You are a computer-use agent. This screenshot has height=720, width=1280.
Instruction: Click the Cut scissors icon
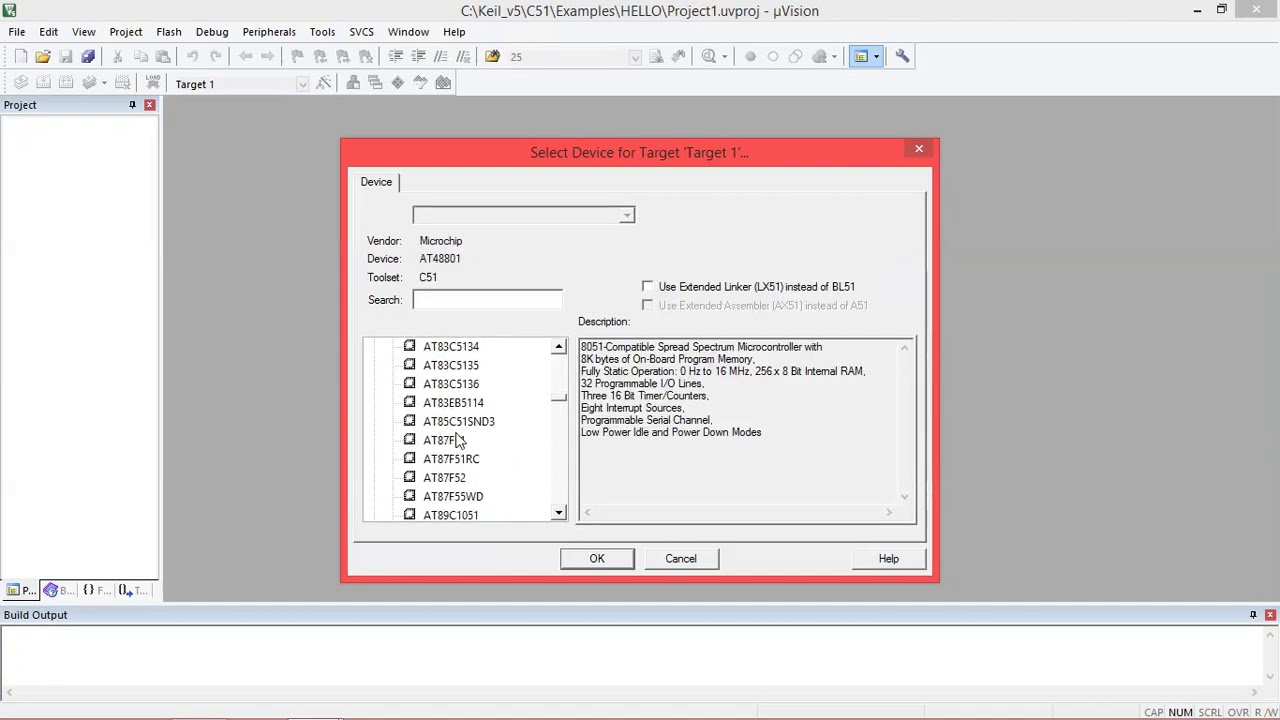tap(117, 57)
